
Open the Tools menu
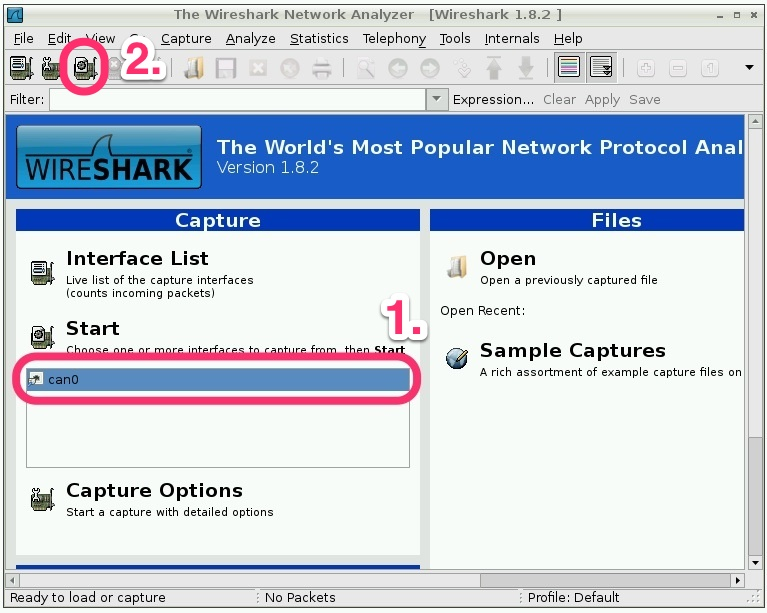pyautogui.click(x=455, y=38)
